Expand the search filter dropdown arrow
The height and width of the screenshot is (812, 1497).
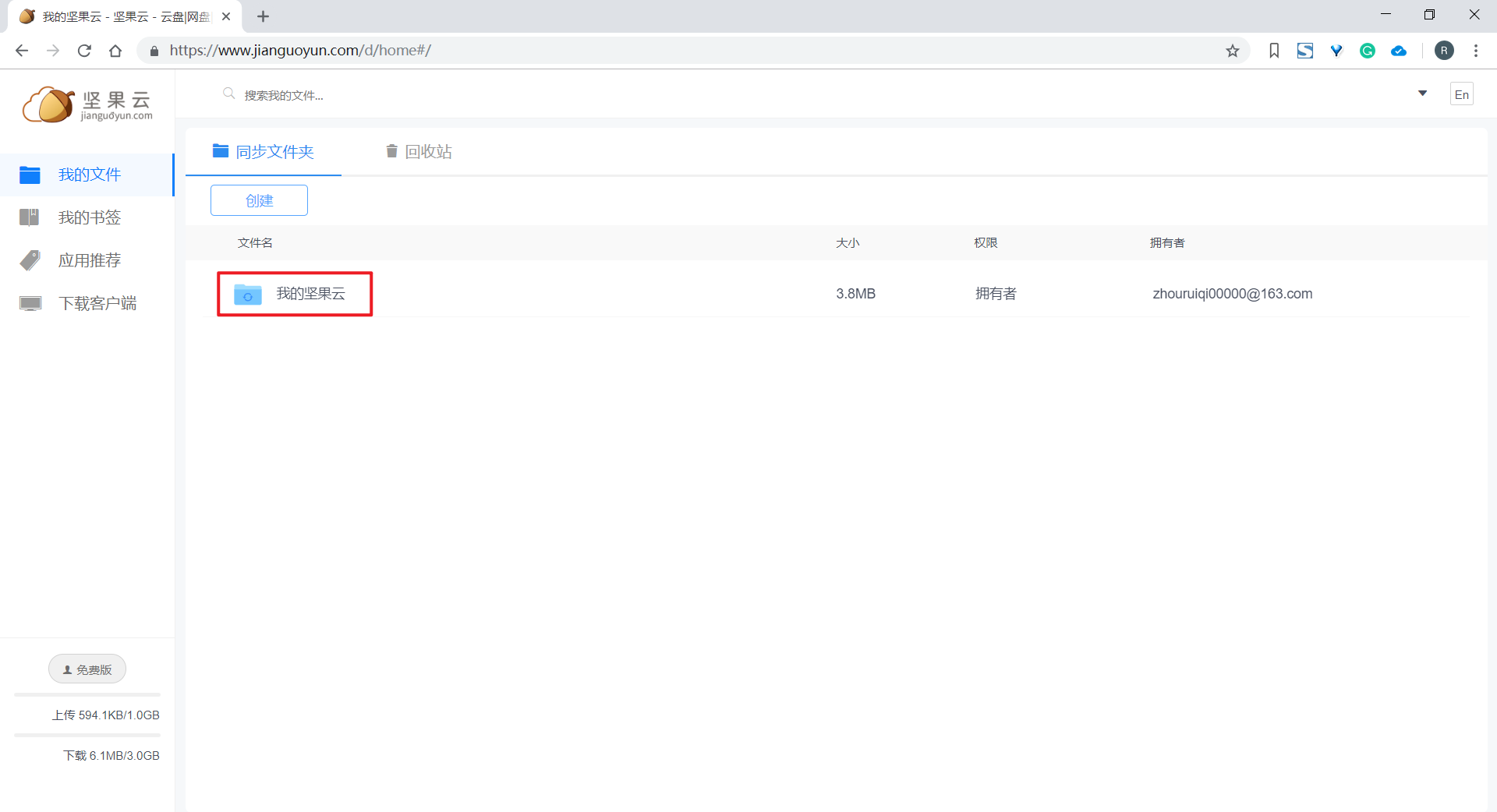pyautogui.click(x=1422, y=94)
